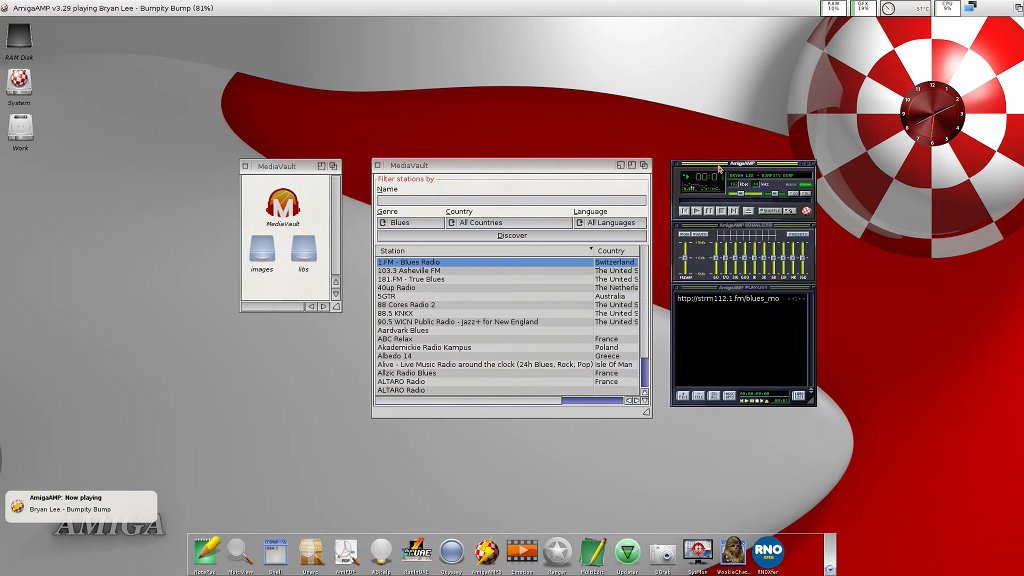Screen dimensions: 1024x576
Task: Open Odyssey browser from the dock
Action: 451,552
